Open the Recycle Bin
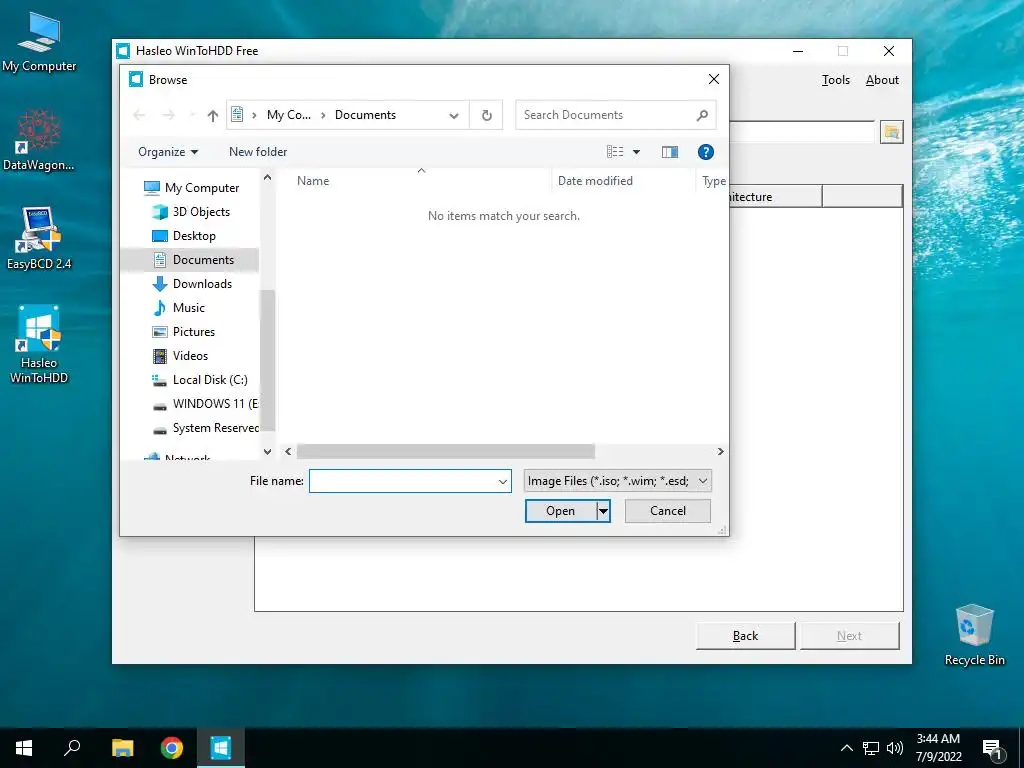 pyautogui.click(x=974, y=634)
